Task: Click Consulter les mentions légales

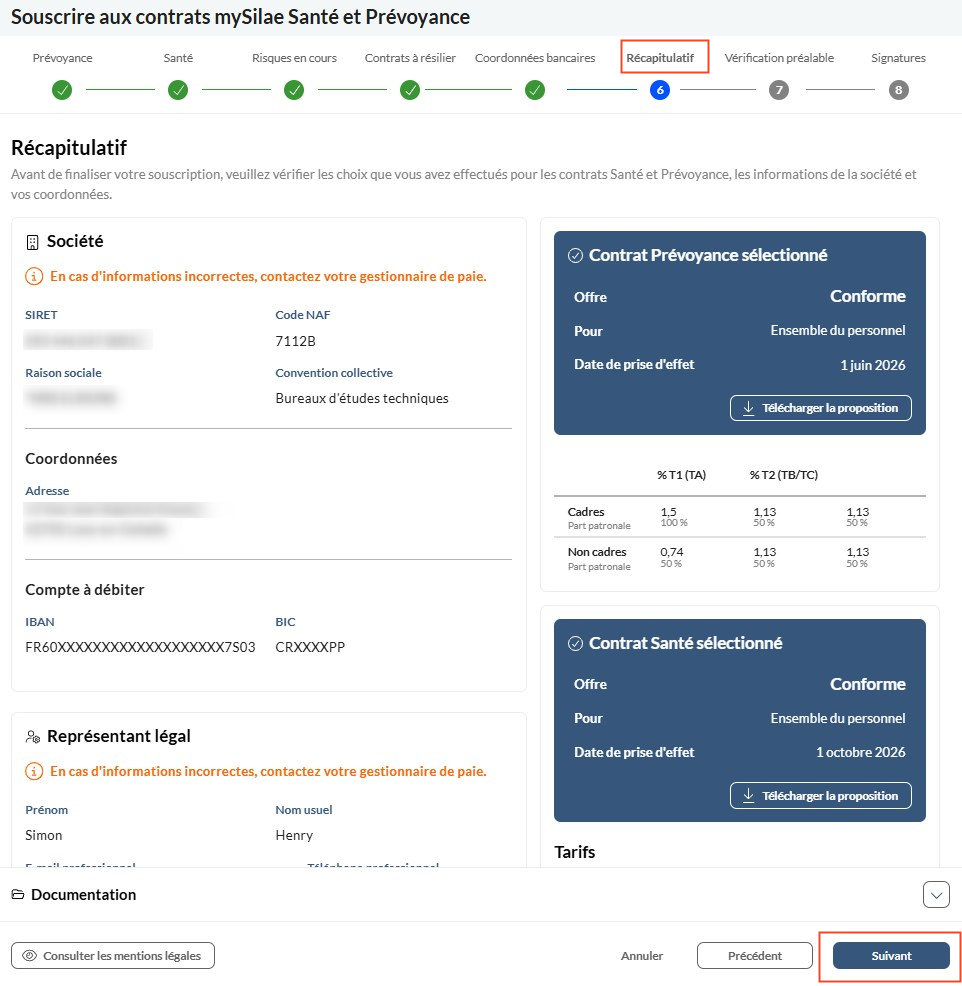Action: 113,956
